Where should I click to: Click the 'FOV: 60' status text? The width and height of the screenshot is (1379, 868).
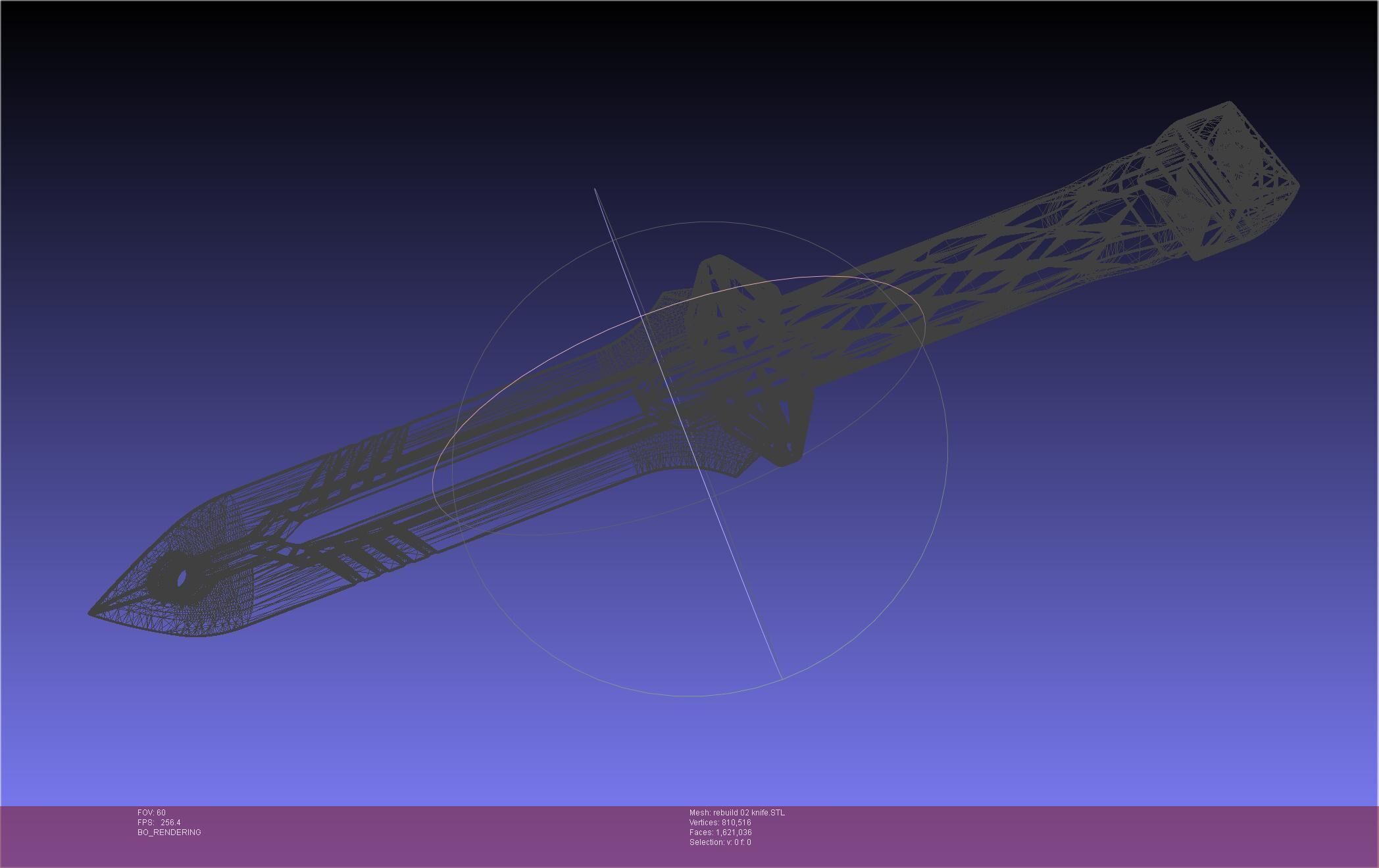(151, 813)
